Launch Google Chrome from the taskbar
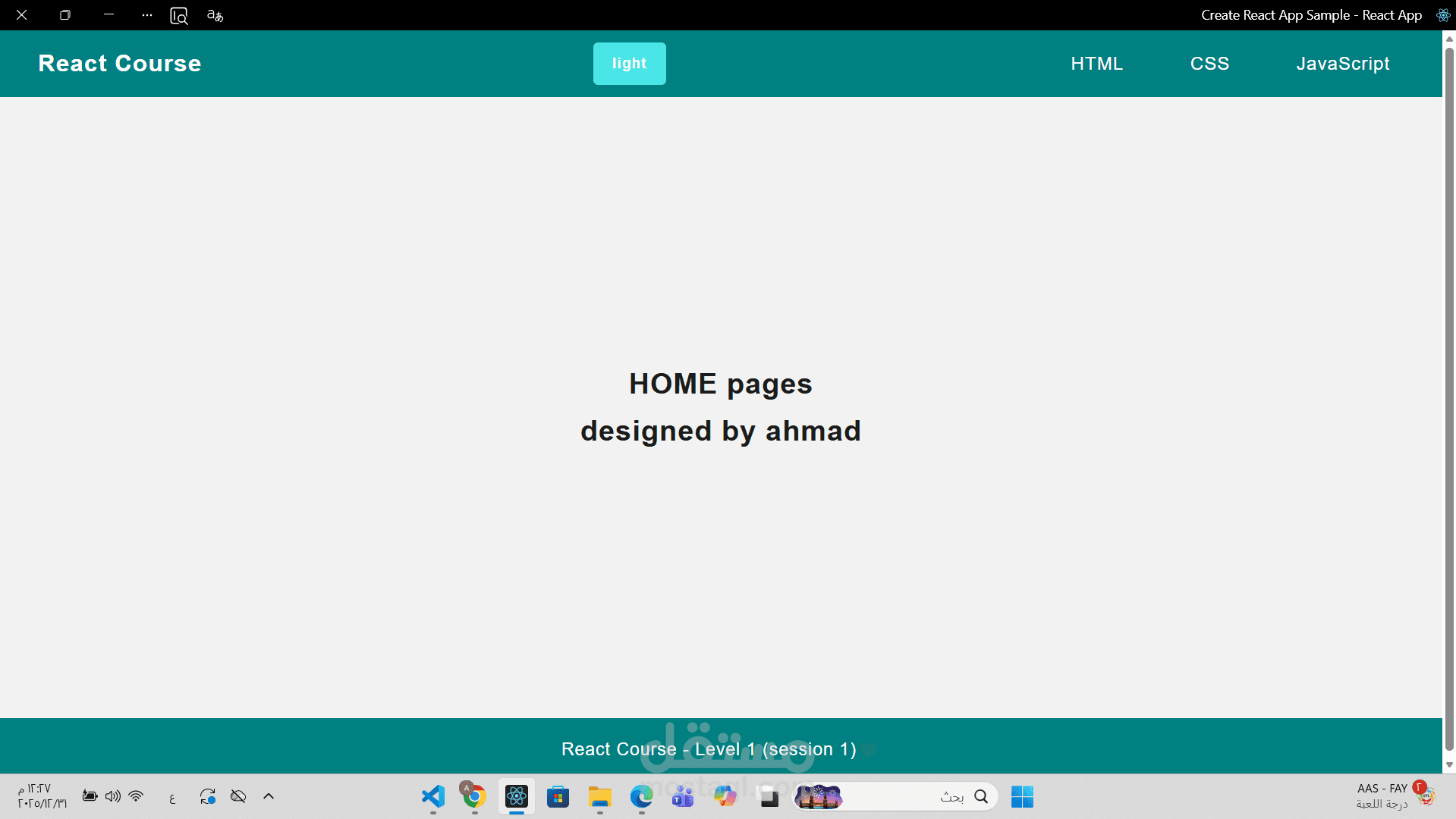1456x819 pixels. point(473,796)
